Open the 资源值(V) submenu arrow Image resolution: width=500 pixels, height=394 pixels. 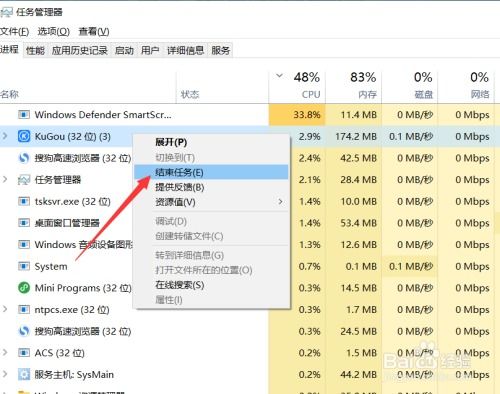tap(281, 202)
